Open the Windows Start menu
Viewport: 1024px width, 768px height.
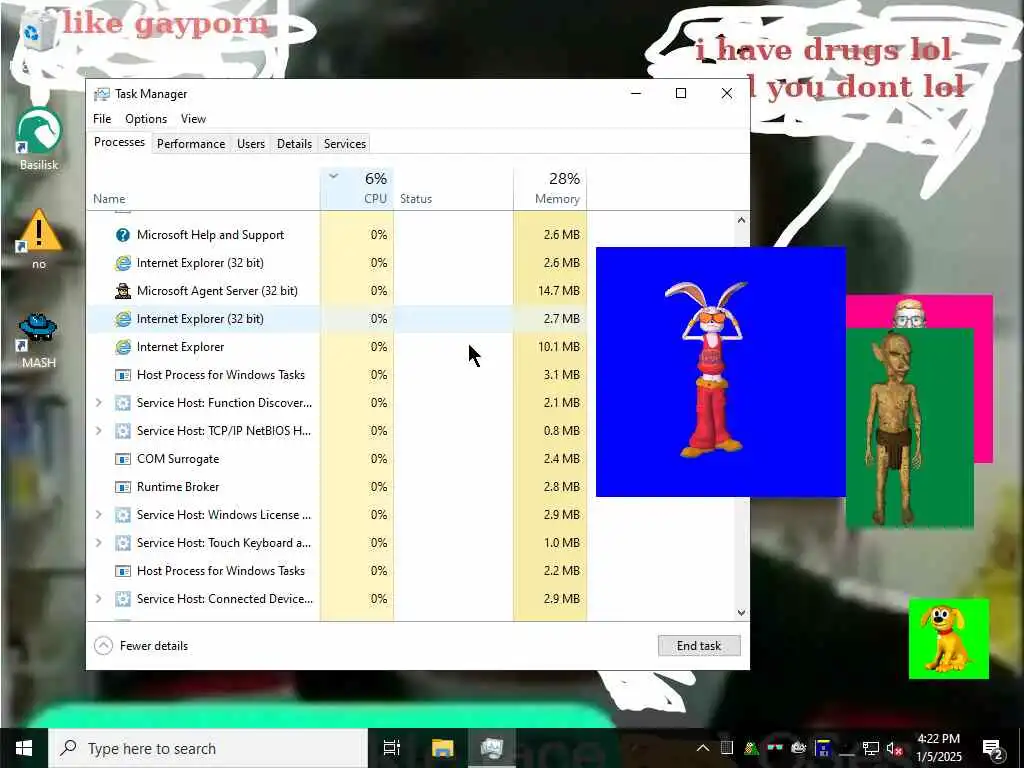24,748
